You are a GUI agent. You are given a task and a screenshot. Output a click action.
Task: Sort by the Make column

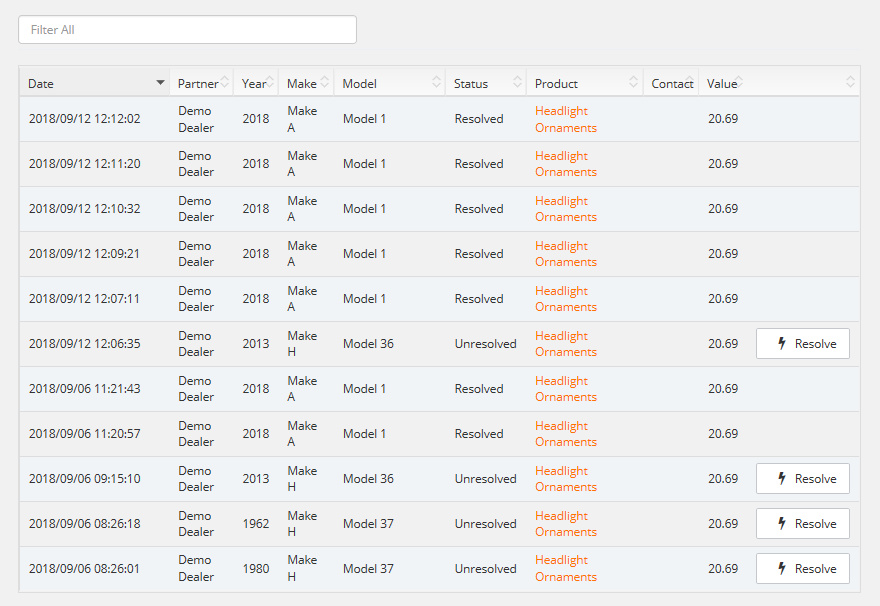coord(306,83)
